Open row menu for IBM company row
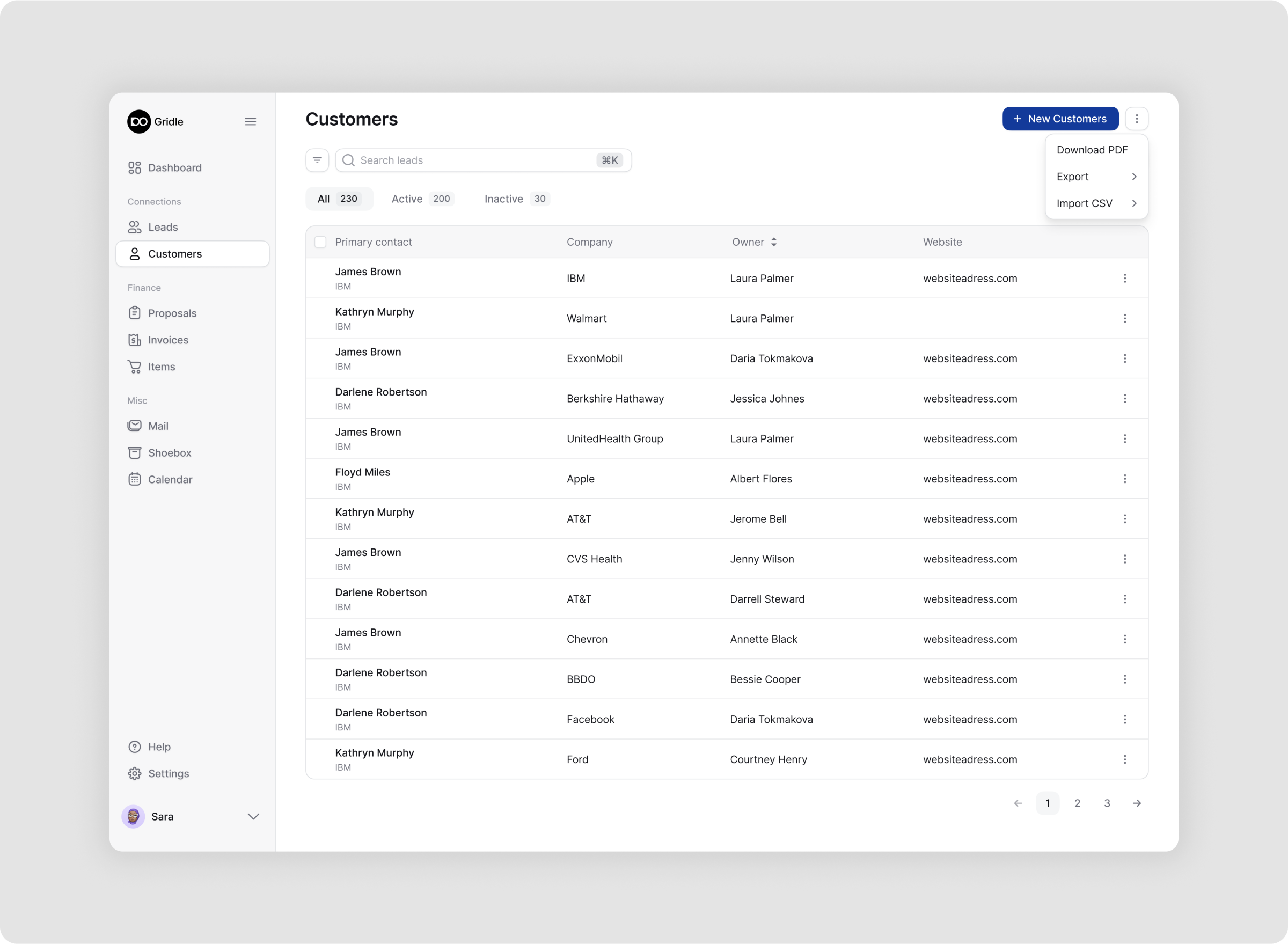The width and height of the screenshot is (1288, 944). [x=1124, y=279]
